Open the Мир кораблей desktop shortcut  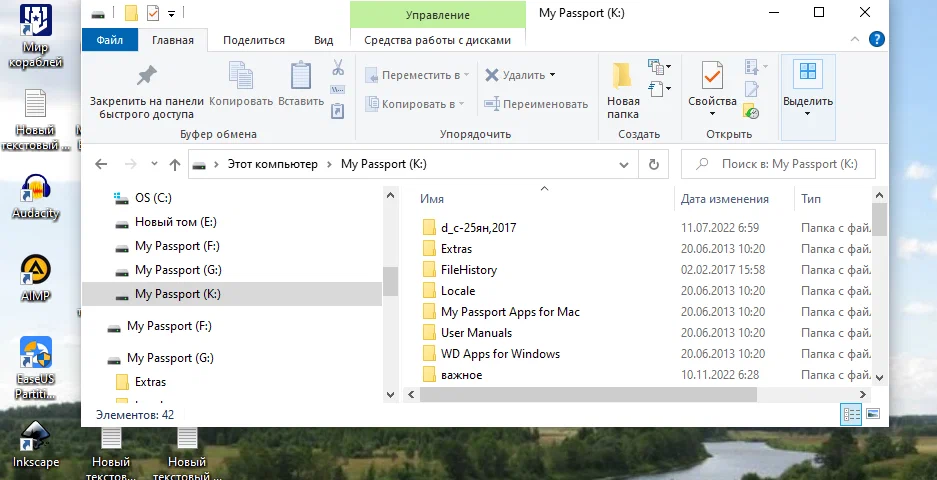[x=35, y=36]
